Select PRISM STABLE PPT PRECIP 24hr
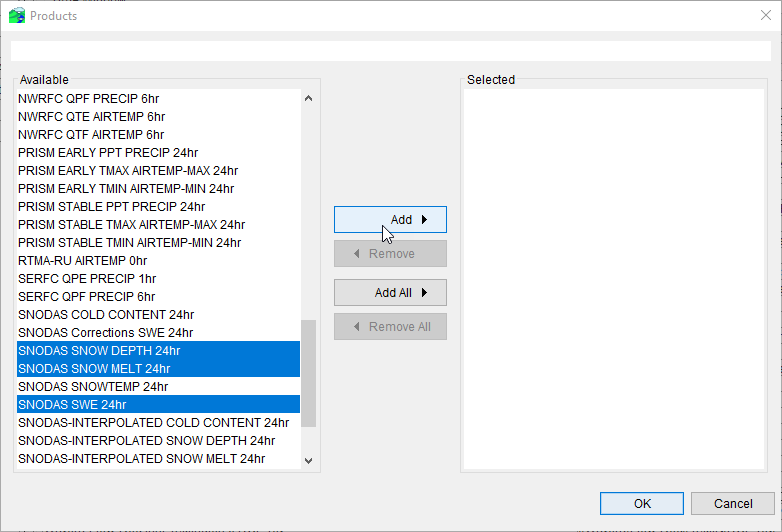Screen dimensions: 782x532 click(159, 206)
